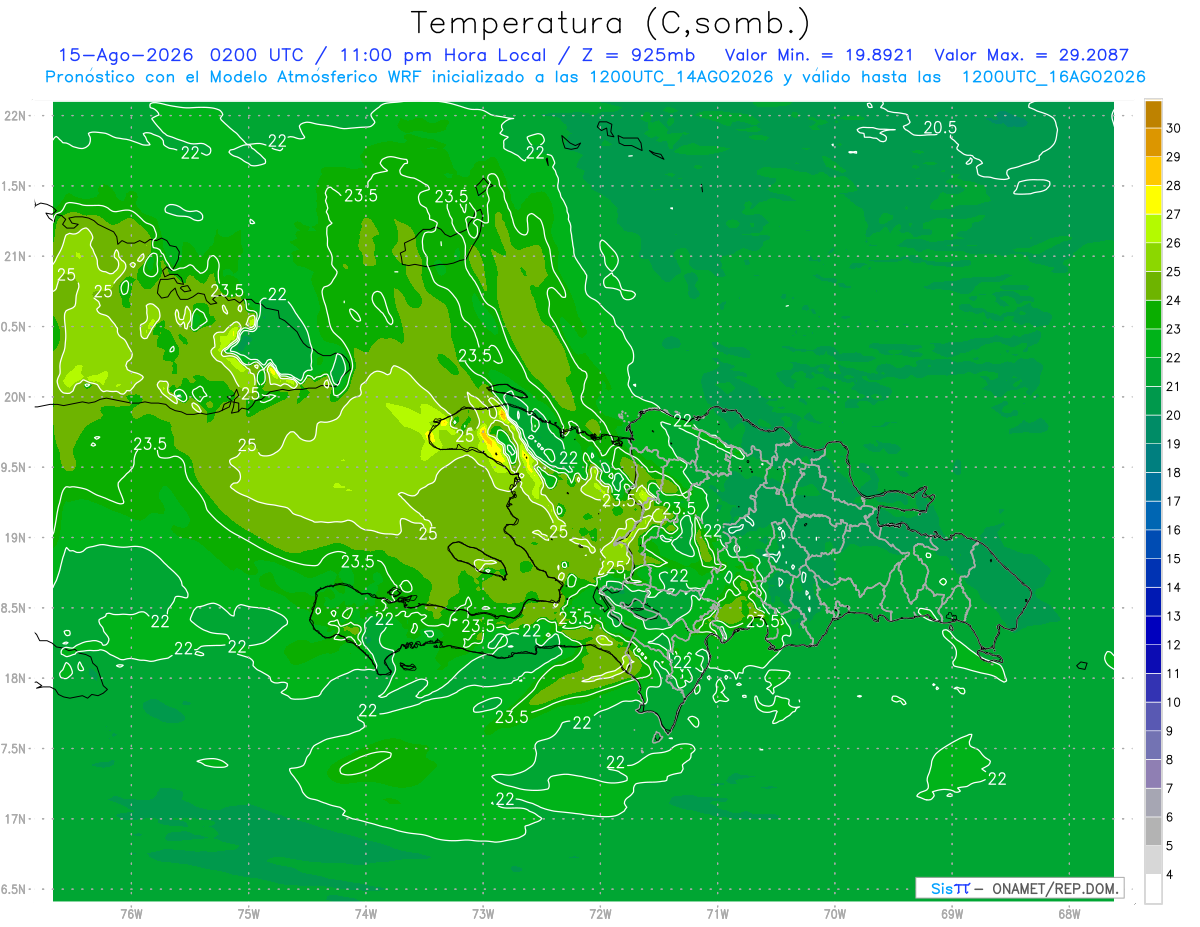The width and height of the screenshot is (1200, 927).
Task: Click the "71W" longitude axis label
Action: click(717, 913)
